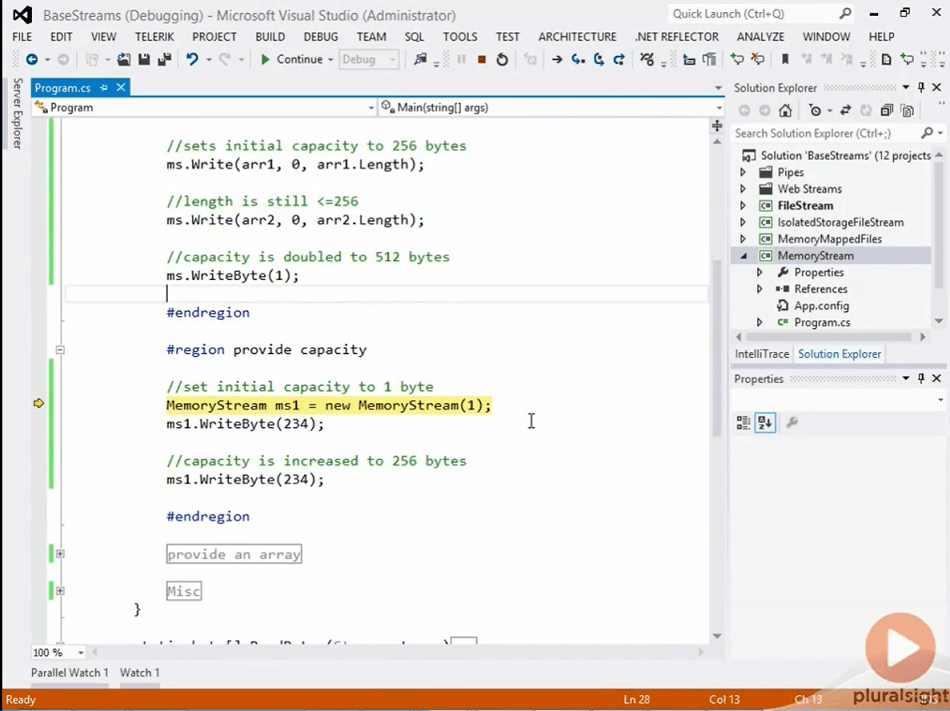Click the Step Out debug icon
Screen dimensions: 950x711
(x=619, y=59)
